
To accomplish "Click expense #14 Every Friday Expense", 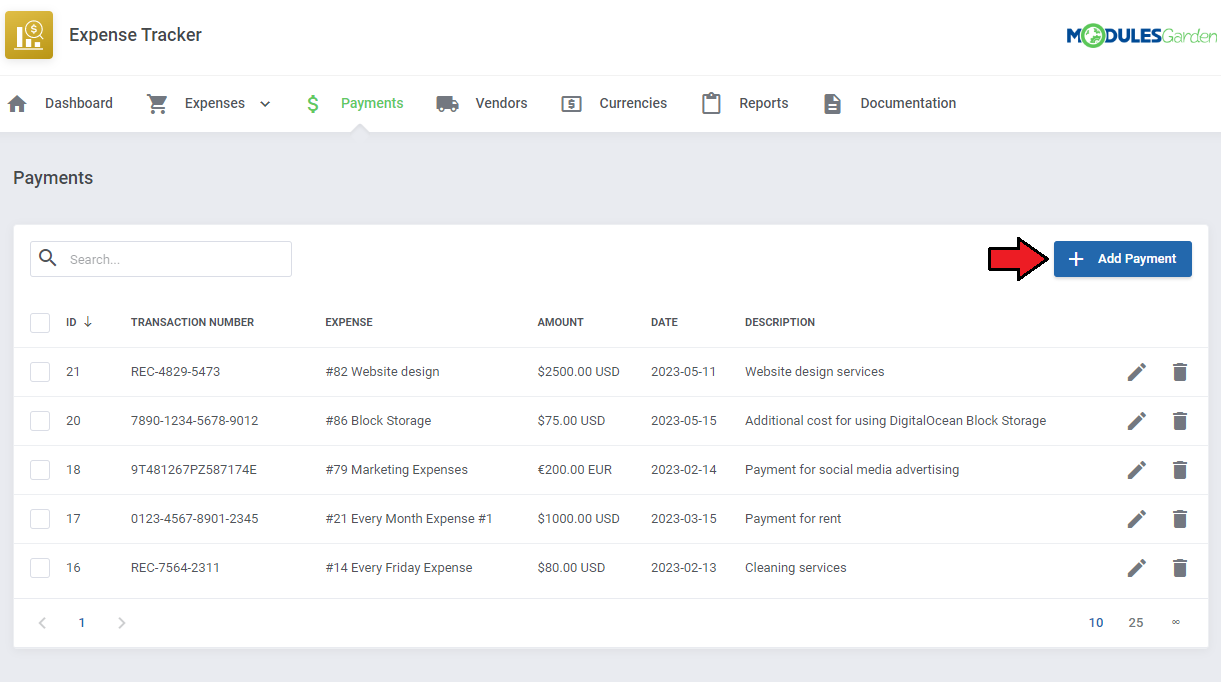I will pyautogui.click(x=399, y=568).
